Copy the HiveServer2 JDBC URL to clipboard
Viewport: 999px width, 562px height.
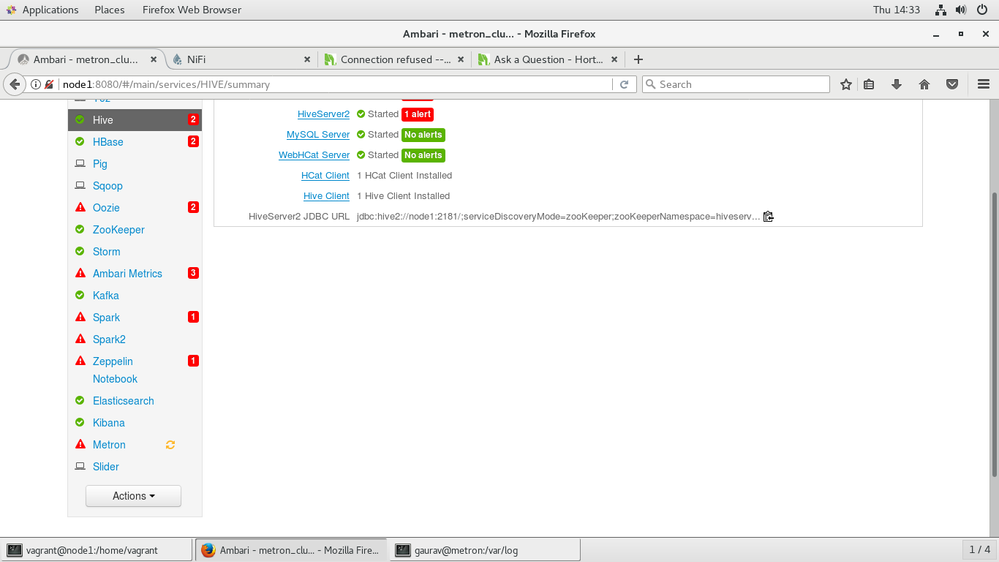[x=768, y=217]
